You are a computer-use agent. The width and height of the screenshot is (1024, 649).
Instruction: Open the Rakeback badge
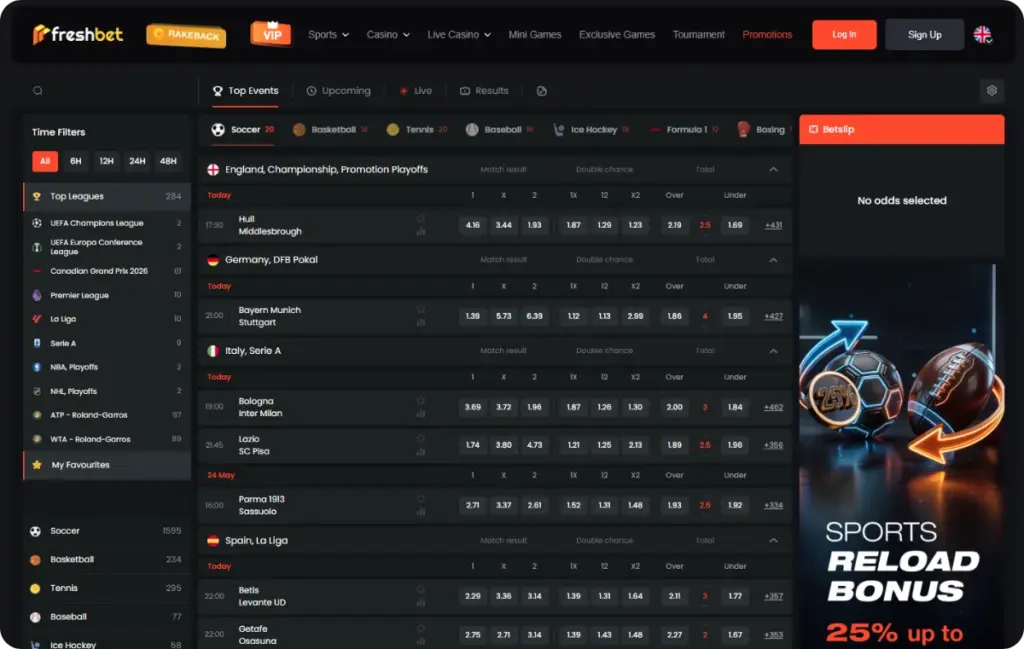coord(186,35)
